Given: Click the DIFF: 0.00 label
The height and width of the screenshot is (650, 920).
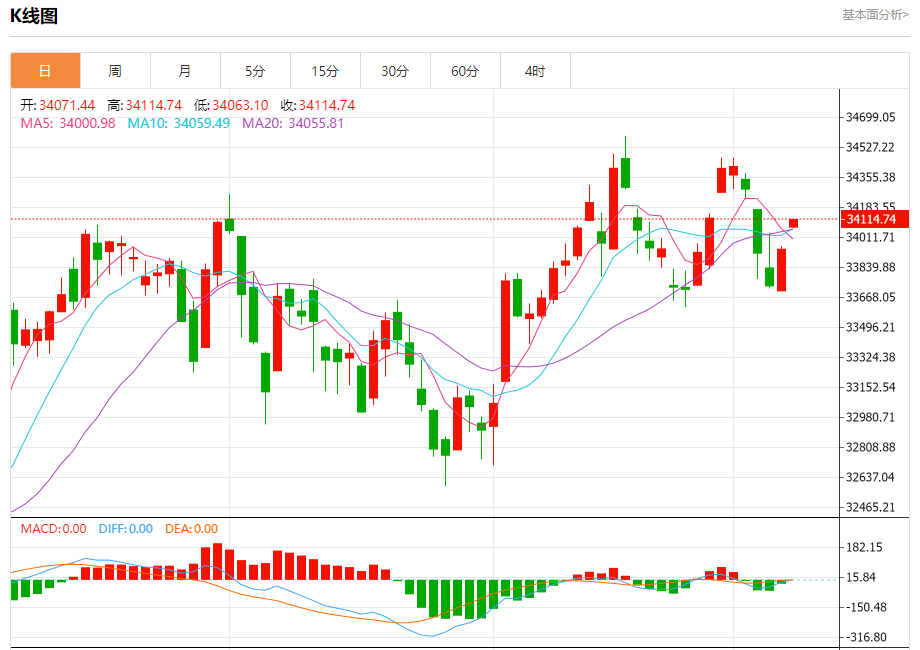Looking at the screenshot, I should point(126,529).
